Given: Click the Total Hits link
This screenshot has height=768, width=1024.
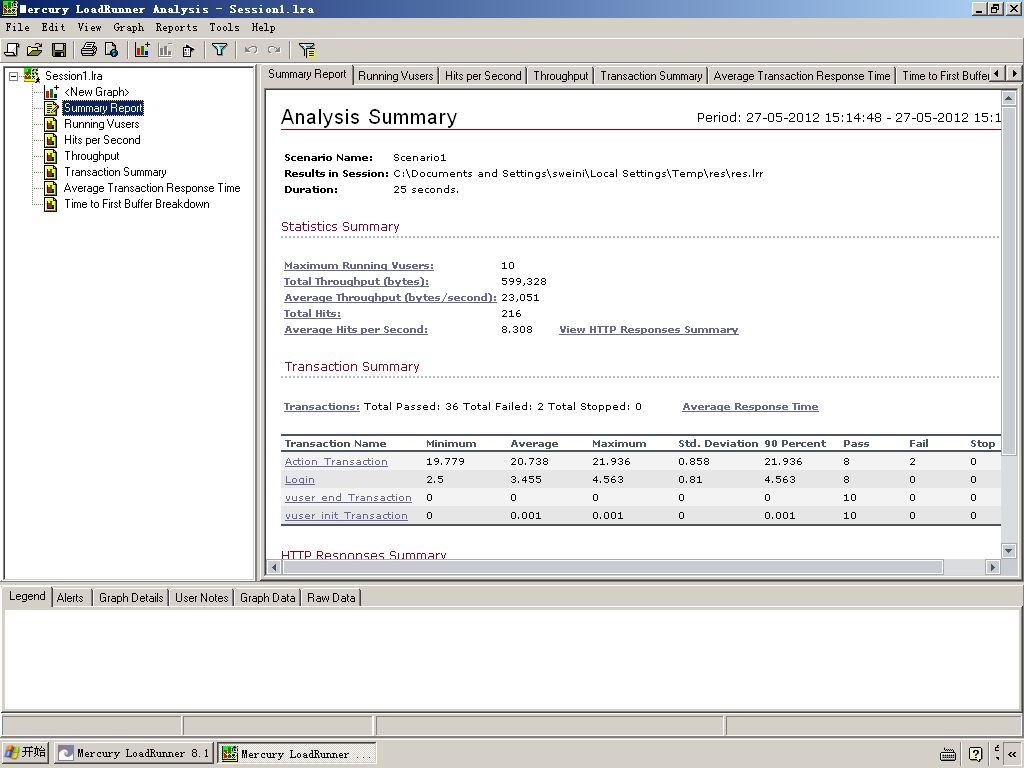Looking at the screenshot, I should click(x=312, y=313).
